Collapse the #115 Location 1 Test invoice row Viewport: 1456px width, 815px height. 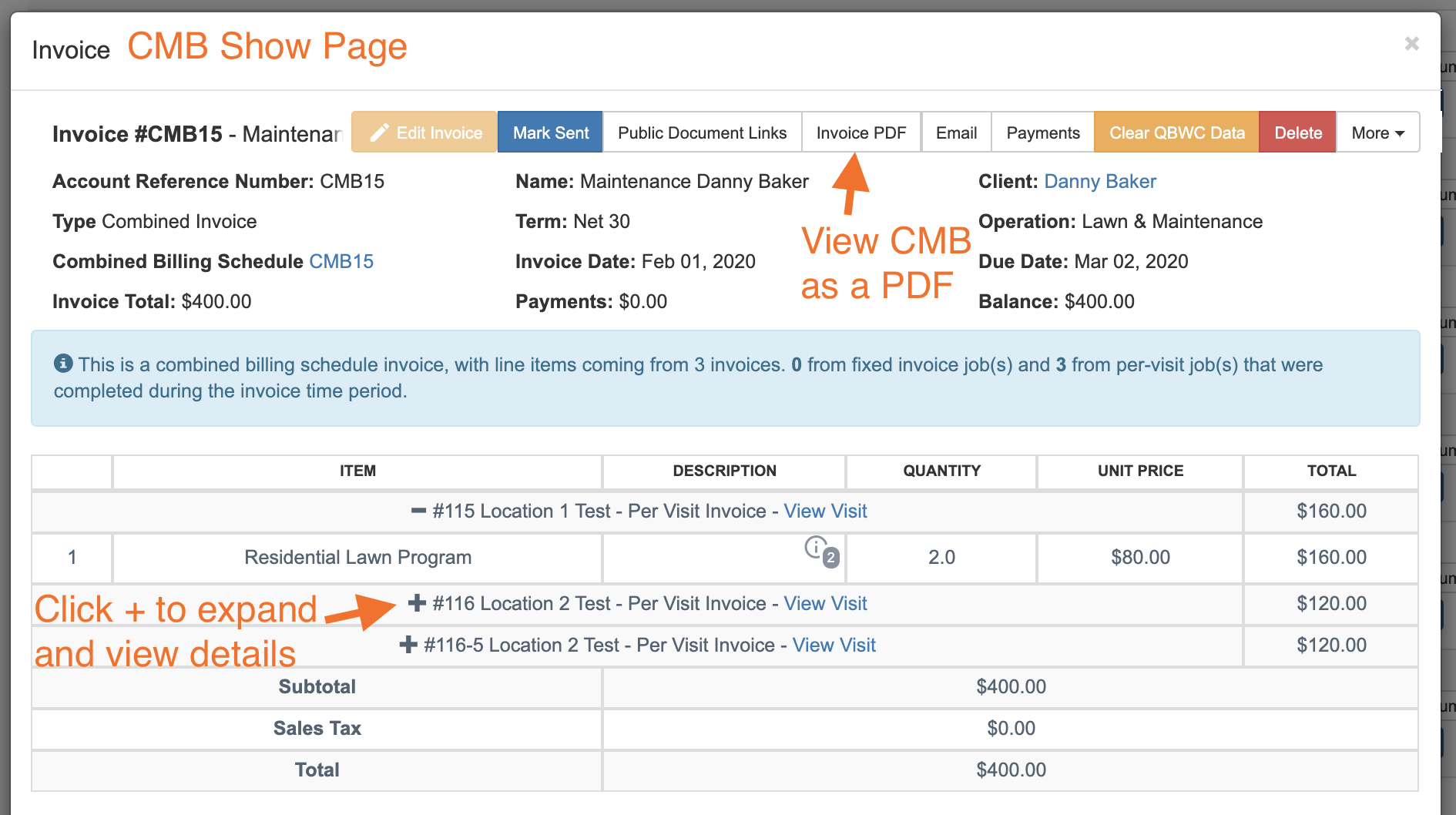418,511
